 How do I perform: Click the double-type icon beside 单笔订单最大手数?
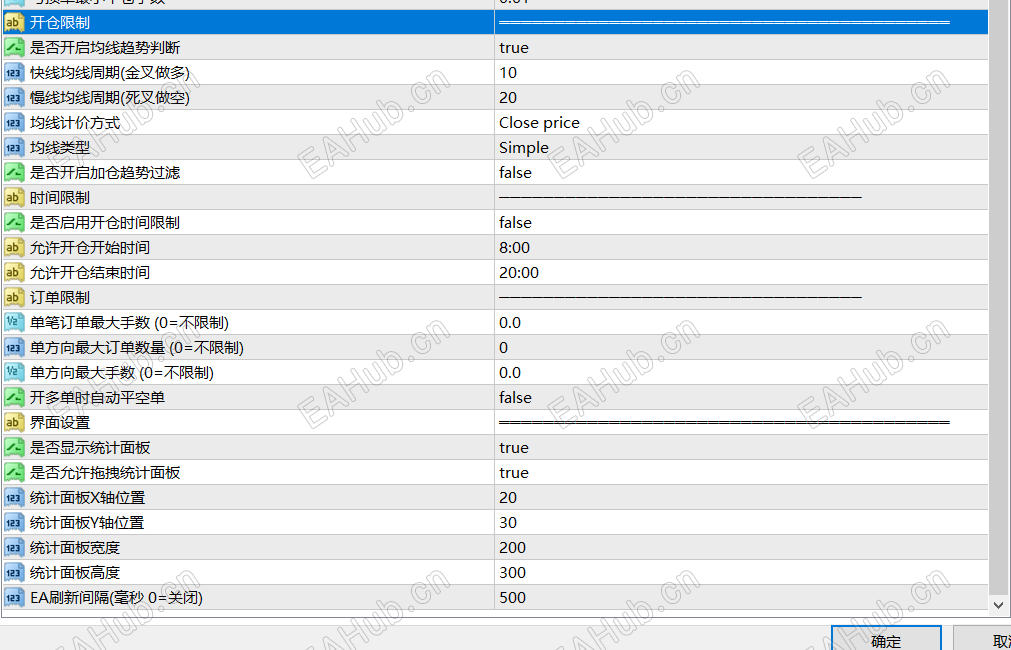point(14,322)
